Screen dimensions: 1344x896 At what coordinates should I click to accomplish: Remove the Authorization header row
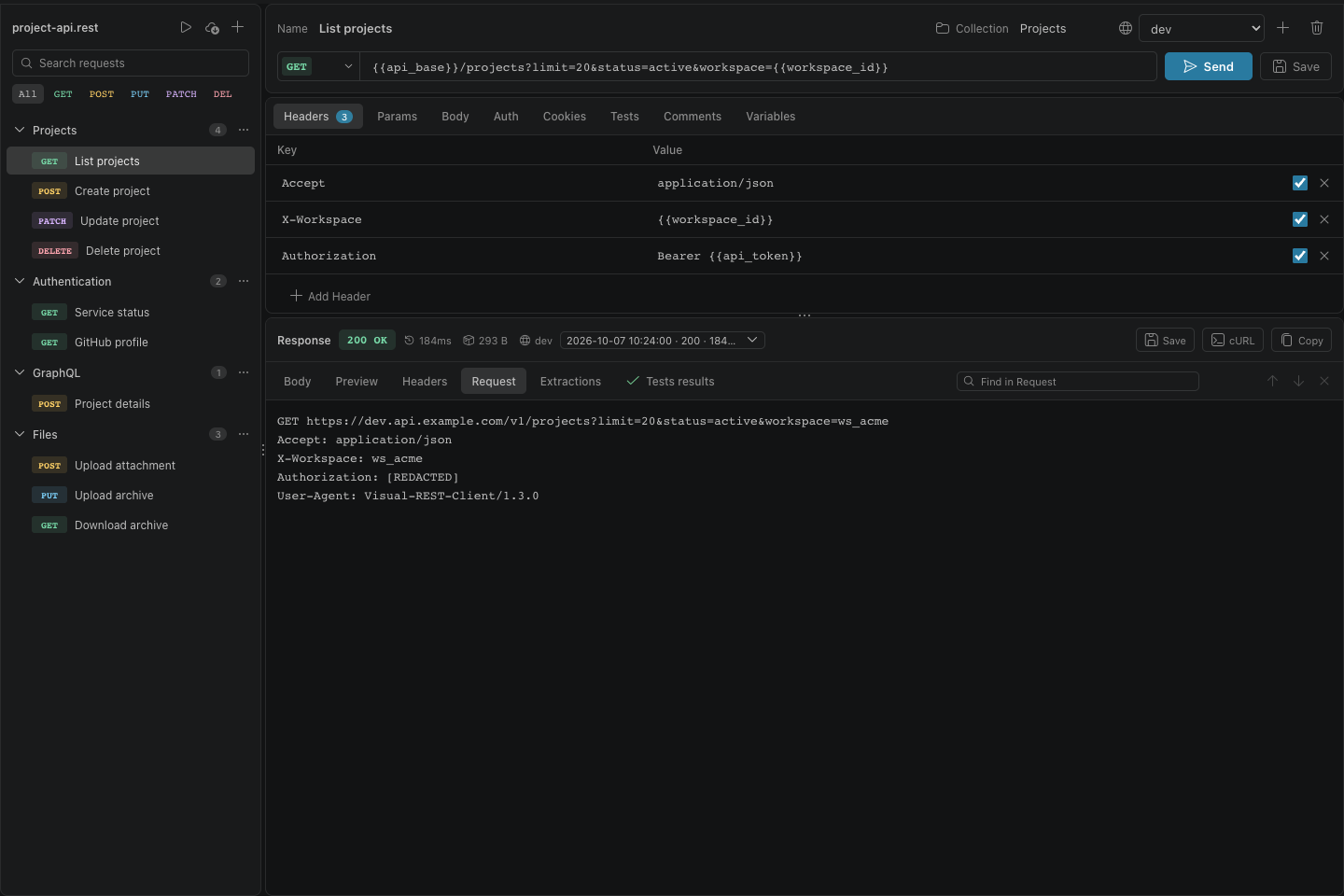click(1324, 256)
